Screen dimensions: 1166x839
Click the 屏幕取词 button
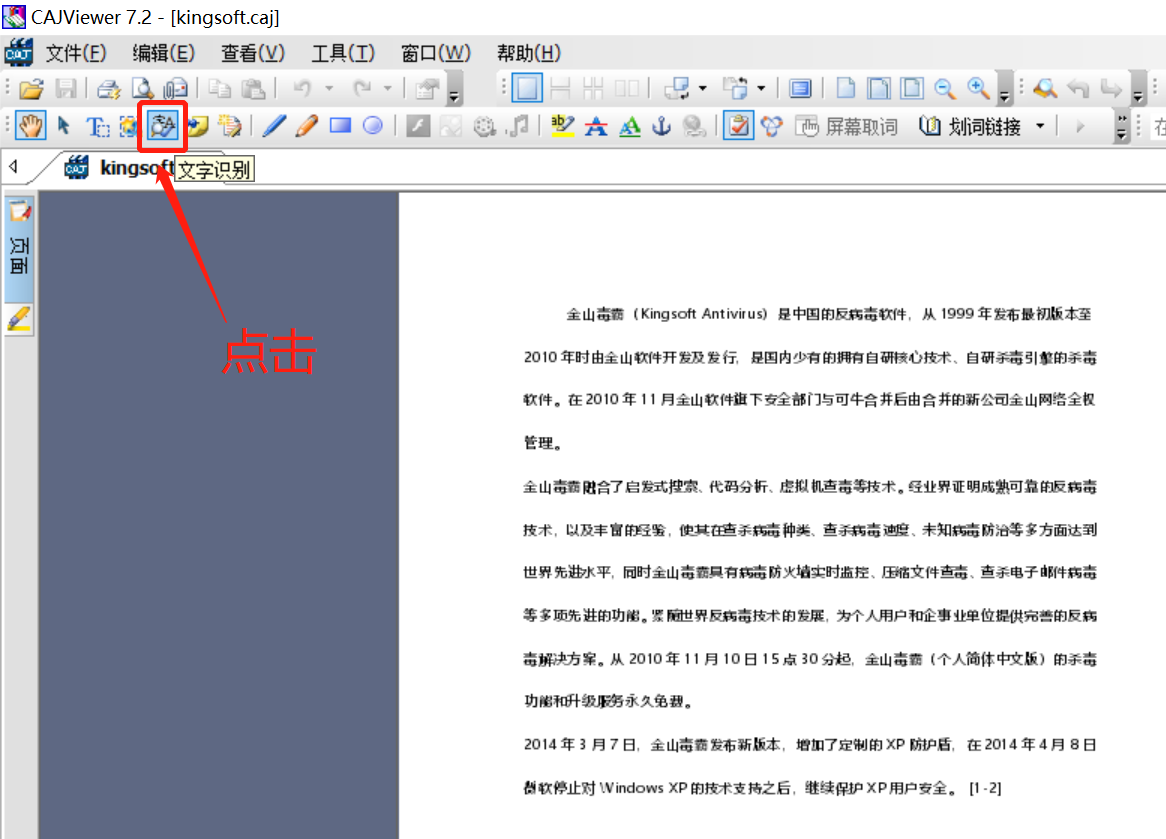(846, 126)
